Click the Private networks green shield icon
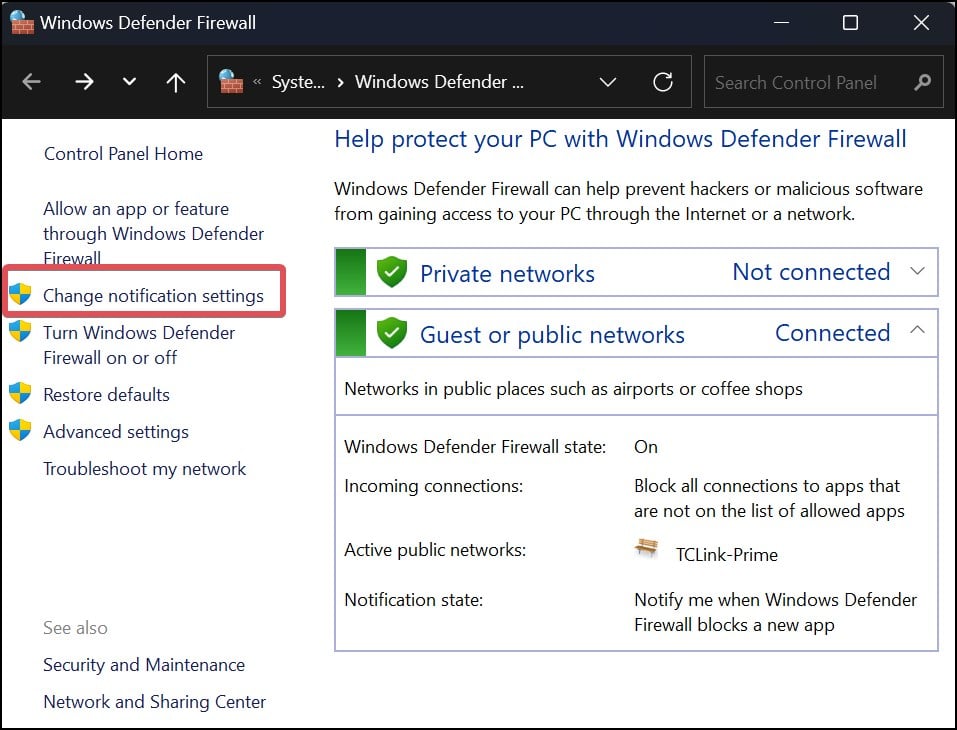Image resolution: width=957 pixels, height=730 pixels. 392,272
